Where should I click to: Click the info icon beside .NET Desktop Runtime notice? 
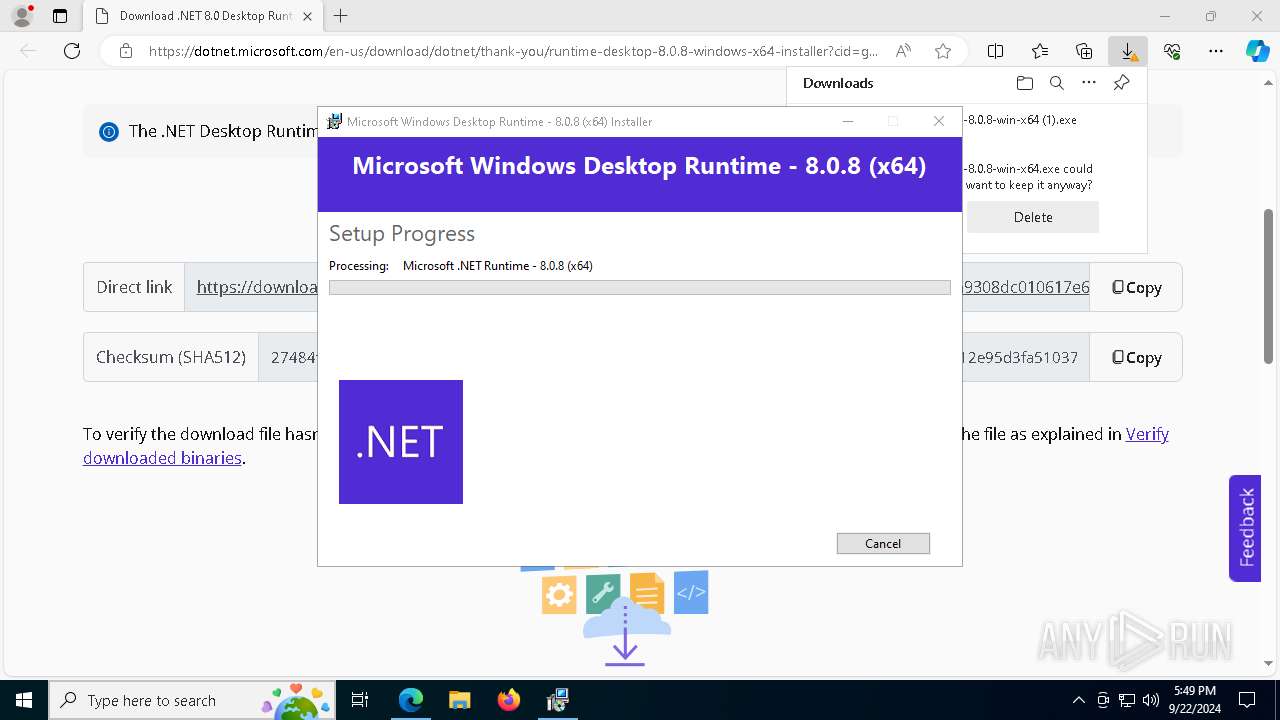109,132
